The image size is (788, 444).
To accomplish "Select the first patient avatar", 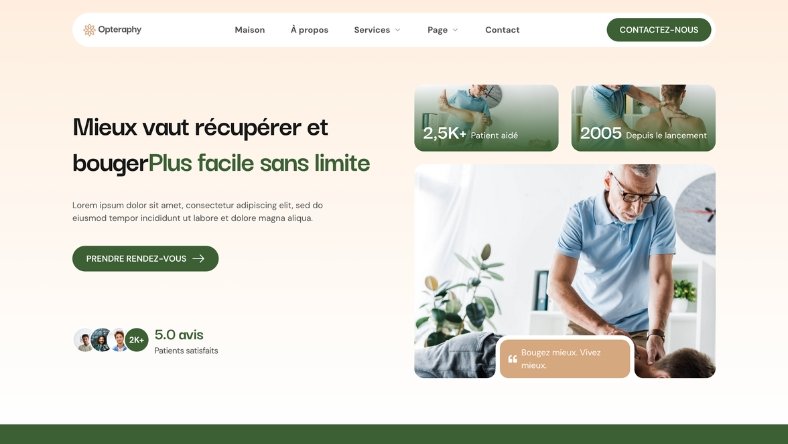I will pyautogui.click(x=85, y=340).
